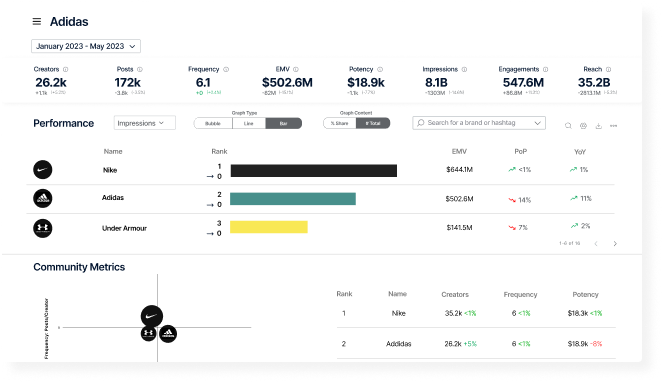The width and height of the screenshot is (663, 383).
Task: Click the info icon beside Engagements
Action: [x=545, y=69]
